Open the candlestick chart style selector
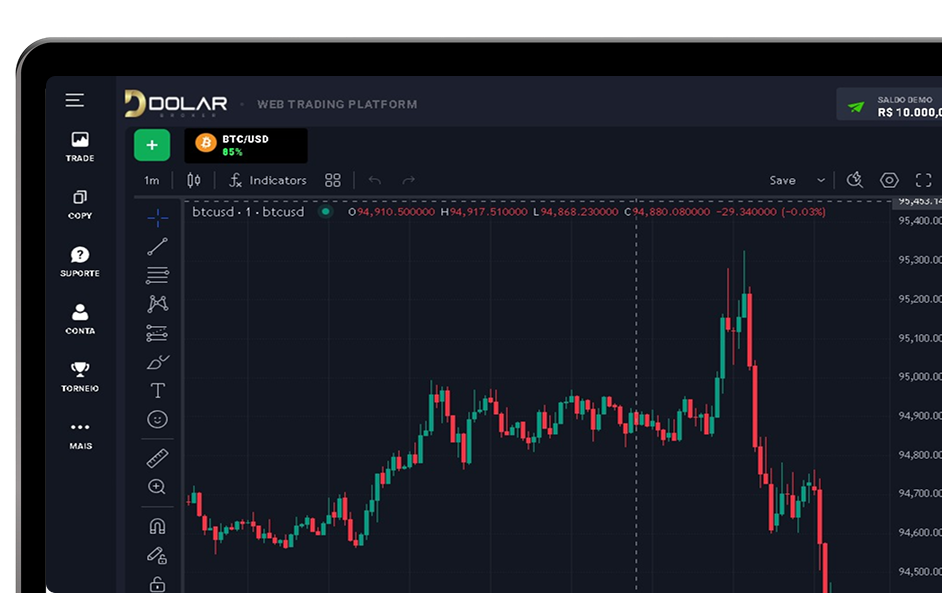Image resolution: width=942 pixels, height=593 pixels. point(194,180)
